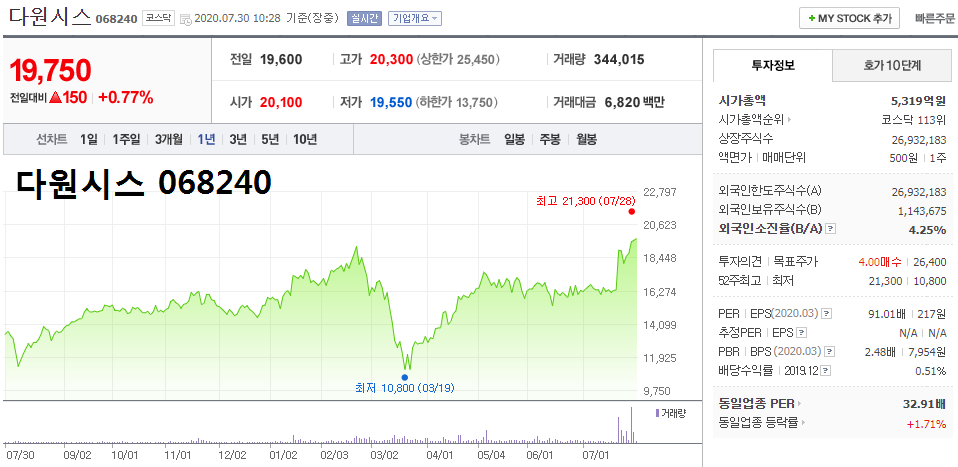Select the 3년 line chart period
Viewport: 958px width, 467px height.
[x=238, y=139]
